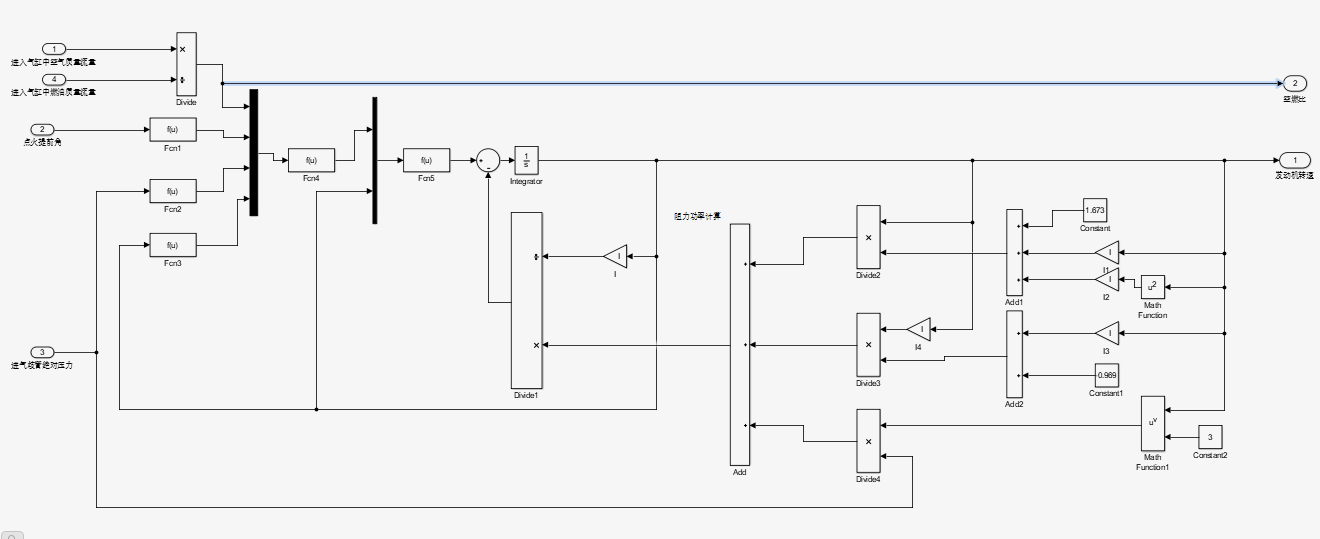Select the u² Math Function block

[x=1152, y=286]
